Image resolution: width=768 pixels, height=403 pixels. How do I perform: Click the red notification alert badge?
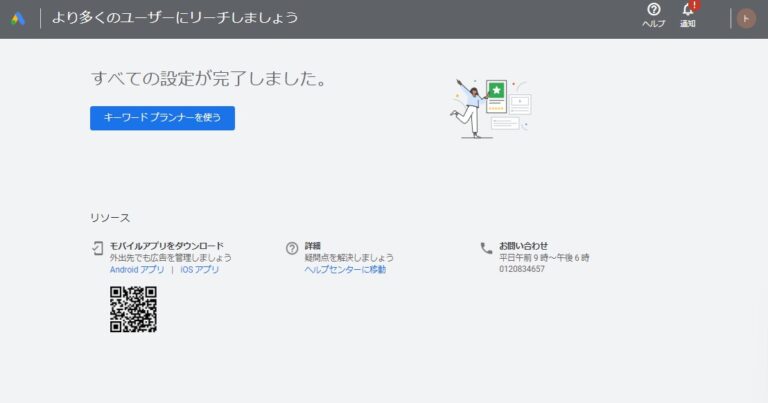[695, 5]
